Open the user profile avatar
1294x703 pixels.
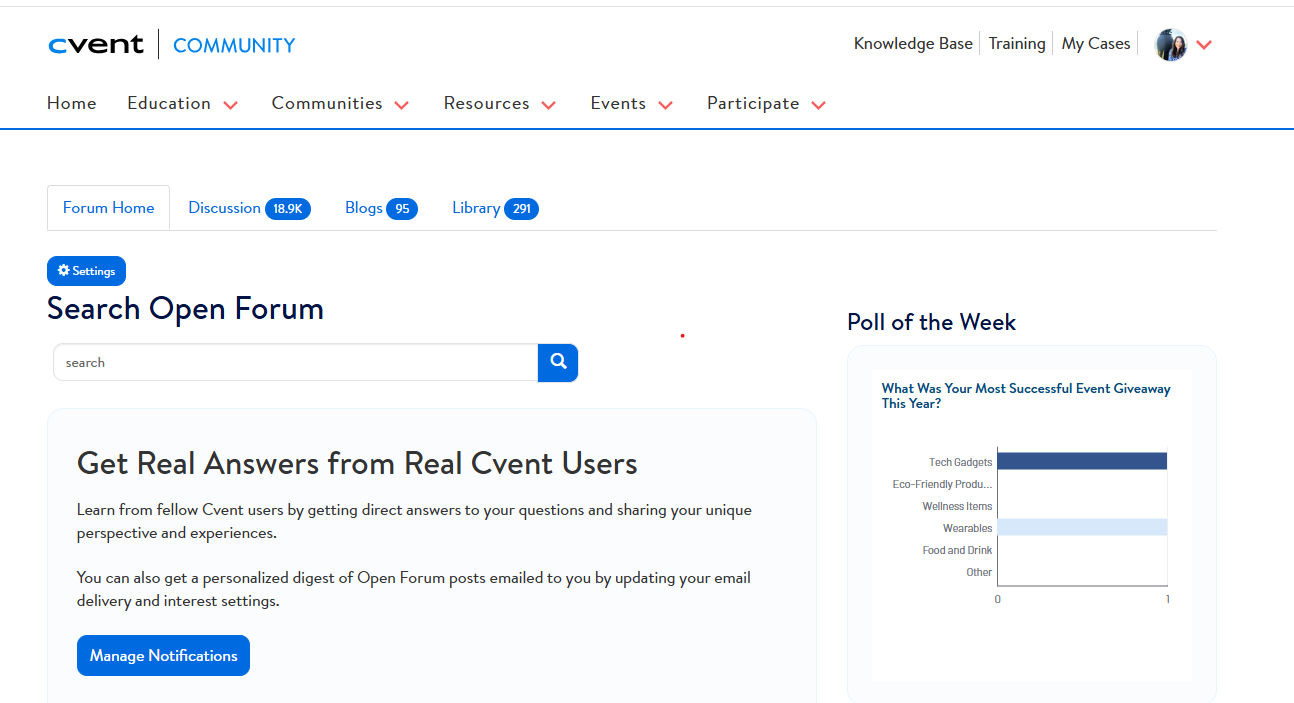pos(1170,45)
